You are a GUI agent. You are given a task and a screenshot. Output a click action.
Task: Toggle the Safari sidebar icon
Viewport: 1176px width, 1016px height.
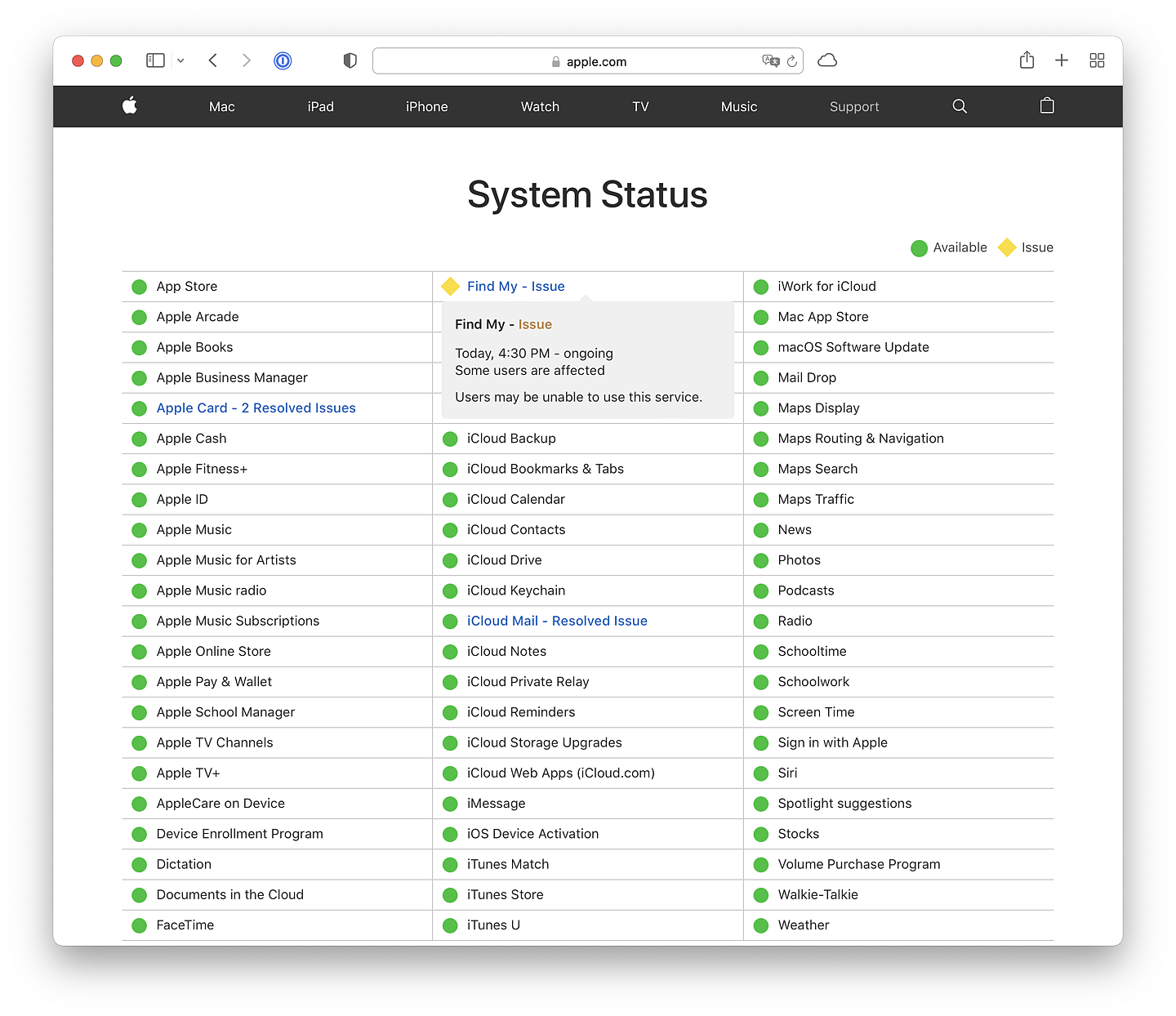coord(155,60)
